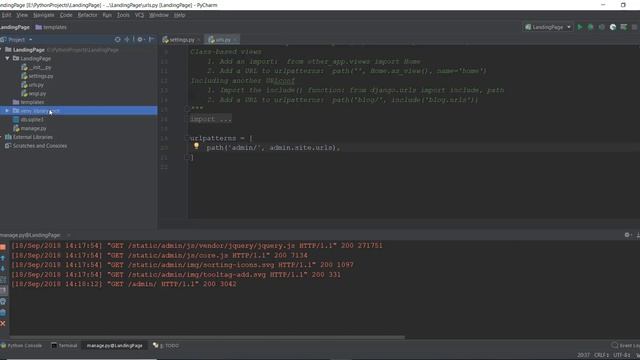640x360 pixels.
Task: Click the manage.py@LandingPage run panel title
Action: click(30, 235)
